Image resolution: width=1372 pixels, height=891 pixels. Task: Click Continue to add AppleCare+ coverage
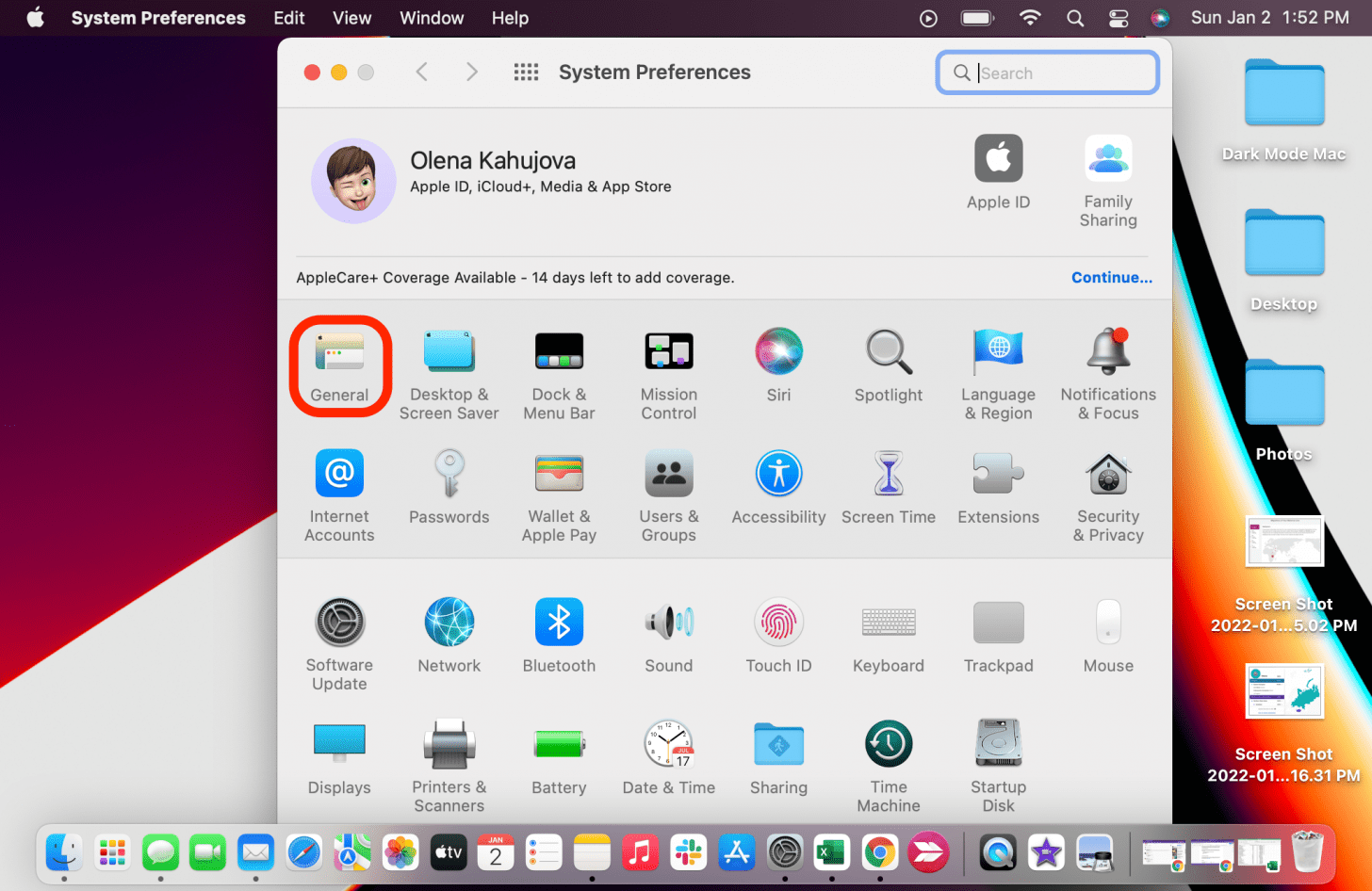(x=1112, y=277)
